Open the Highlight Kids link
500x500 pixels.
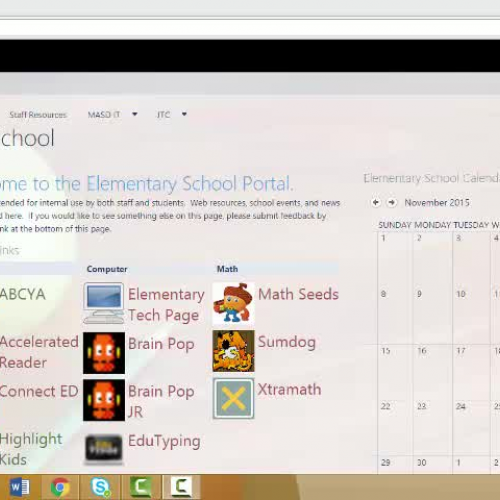(31, 449)
